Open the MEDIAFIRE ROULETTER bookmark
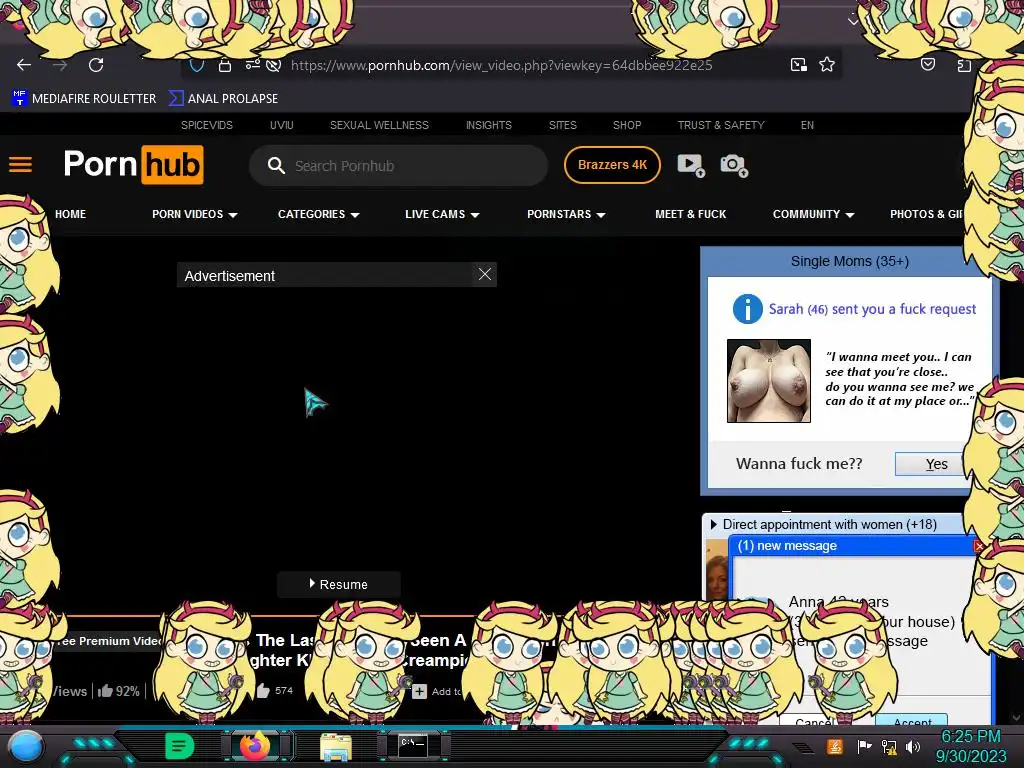Viewport: 1024px width, 768px height. click(x=84, y=99)
